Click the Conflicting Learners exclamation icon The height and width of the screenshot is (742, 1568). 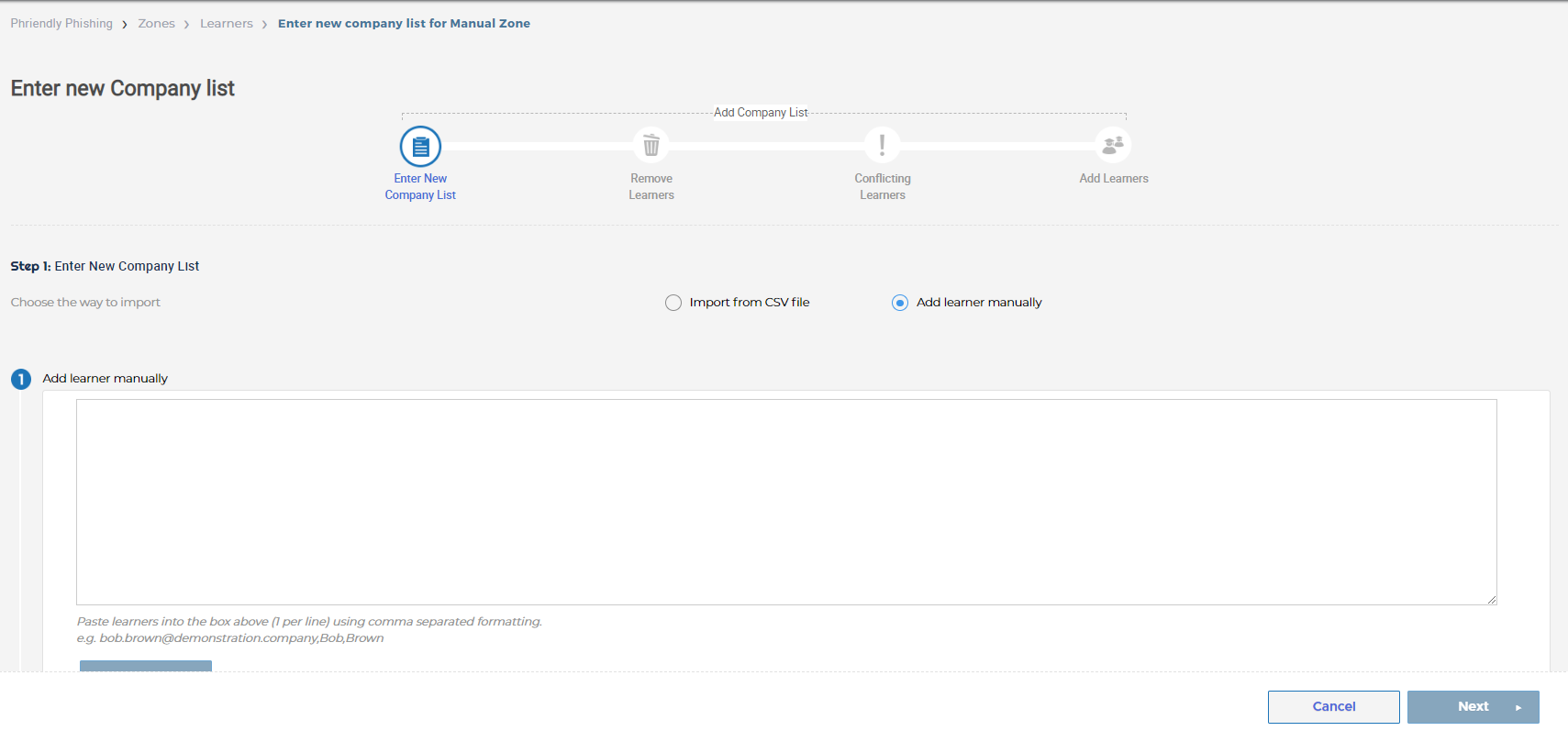883,145
